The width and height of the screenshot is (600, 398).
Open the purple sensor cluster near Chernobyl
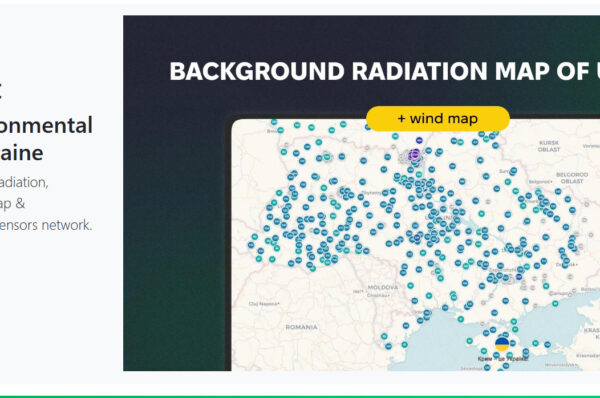(x=414, y=155)
